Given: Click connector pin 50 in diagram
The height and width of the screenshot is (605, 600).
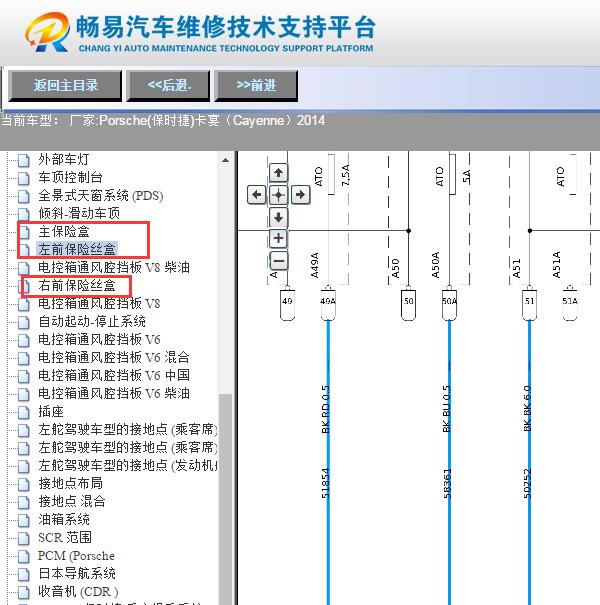Looking at the screenshot, I should point(408,304).
